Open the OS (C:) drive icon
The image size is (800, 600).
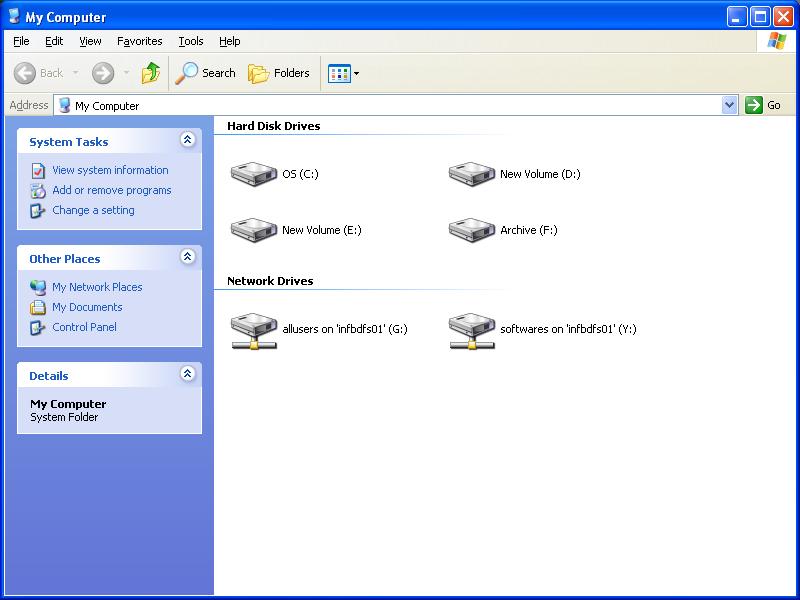pyautogui.click(x=254, y=173)
